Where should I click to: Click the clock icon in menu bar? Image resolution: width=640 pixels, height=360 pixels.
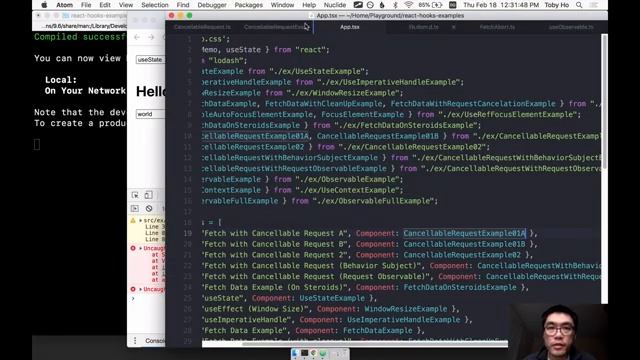click(370, 5)
